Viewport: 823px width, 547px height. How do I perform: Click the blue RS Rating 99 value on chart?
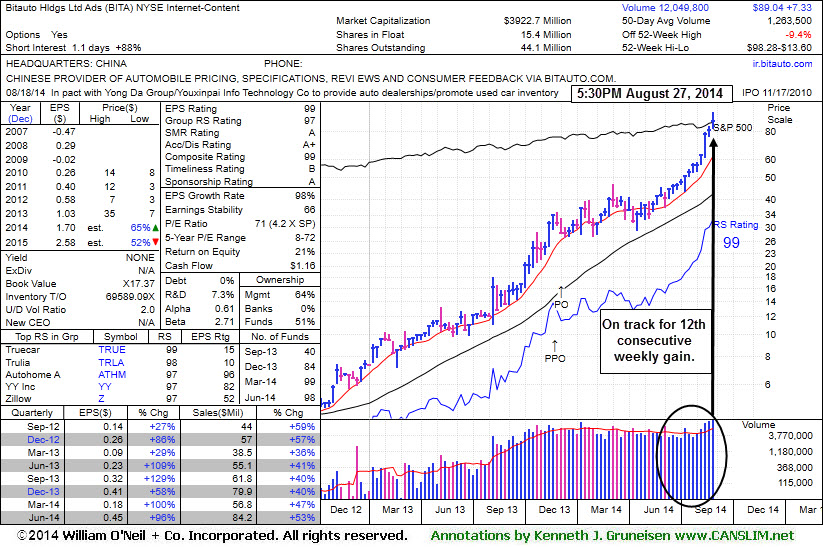click(x=731, y=243)
